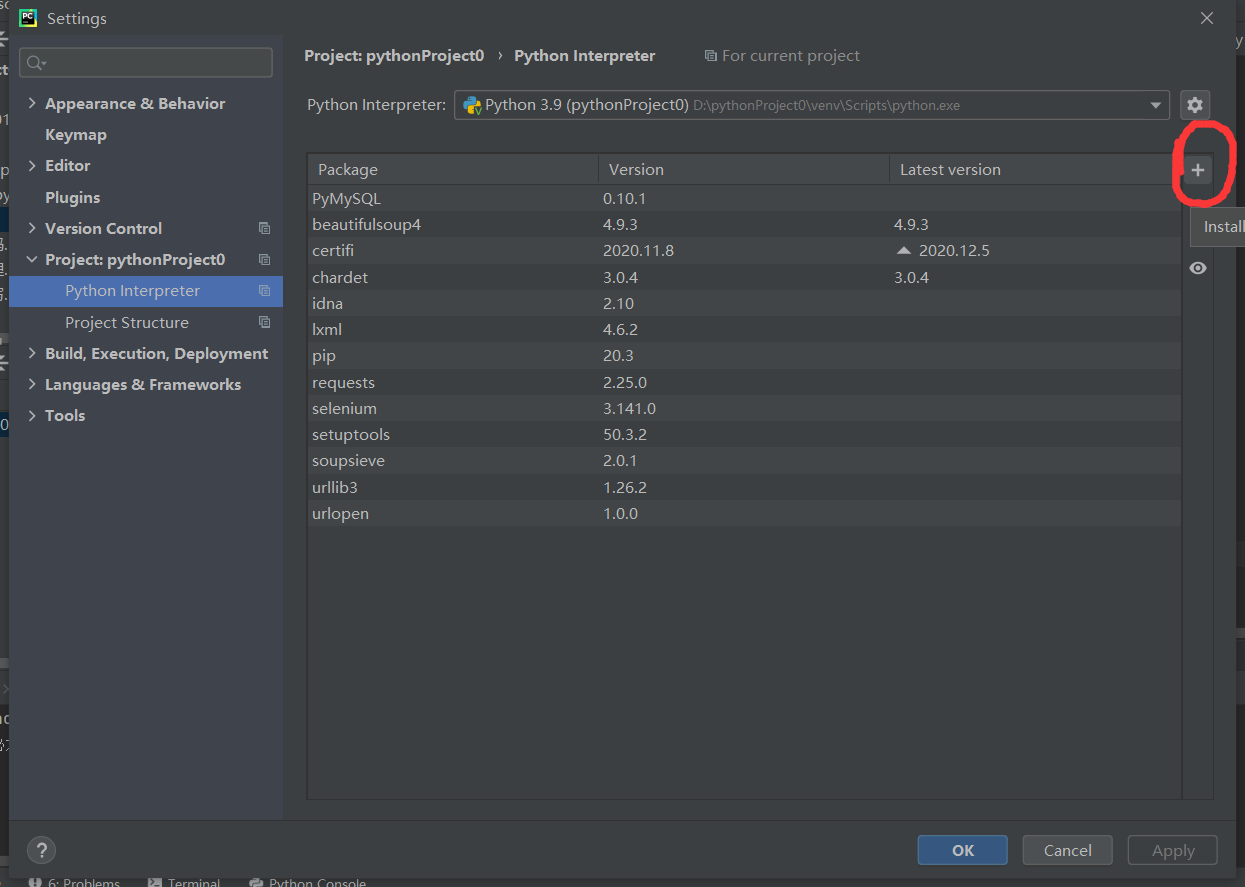Click Project: pythonProject0 breadcrumb link
The image size is (1245, 887).
394,56
